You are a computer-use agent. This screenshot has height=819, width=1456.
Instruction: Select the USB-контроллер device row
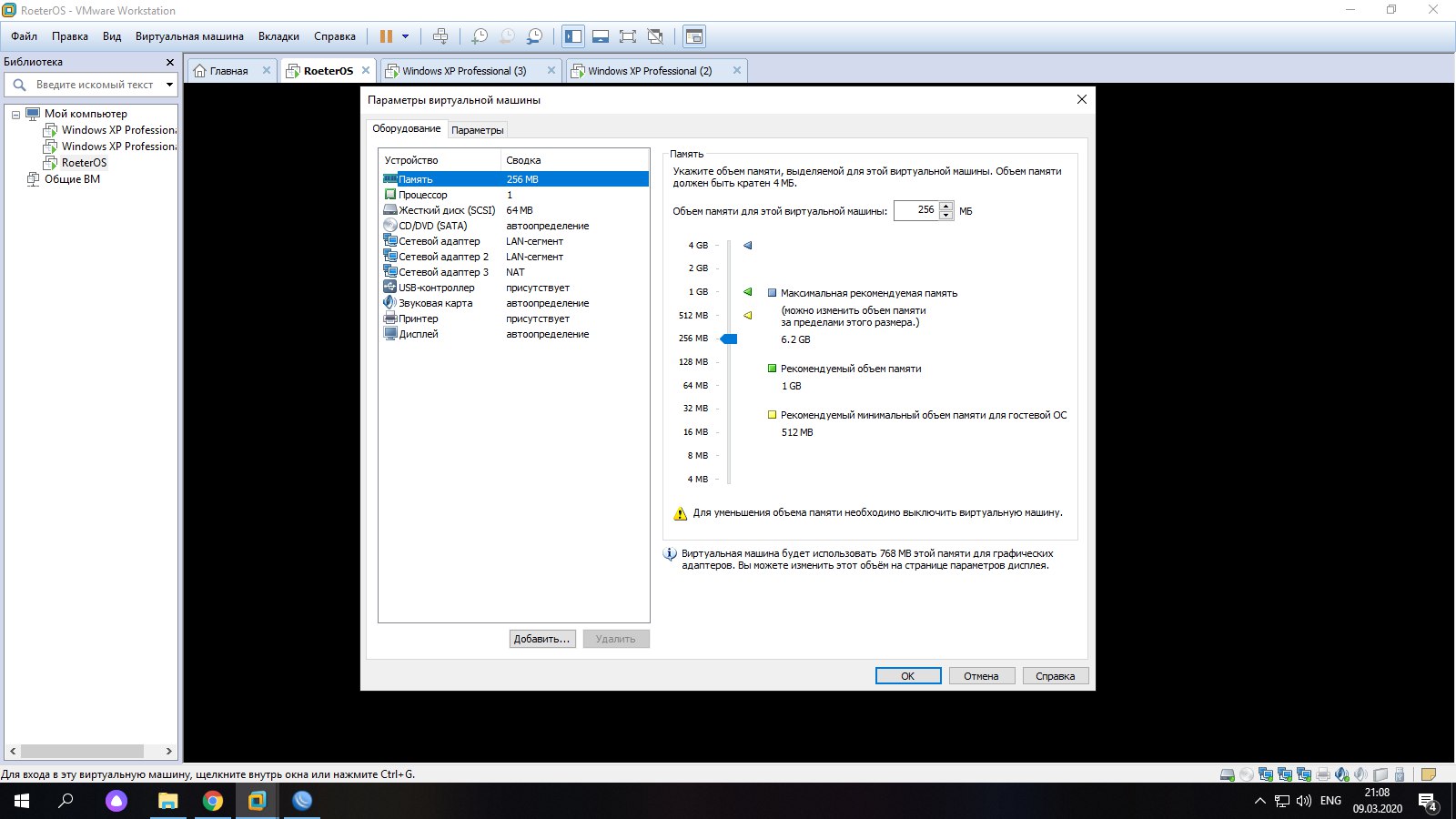[x=514, y=288]
